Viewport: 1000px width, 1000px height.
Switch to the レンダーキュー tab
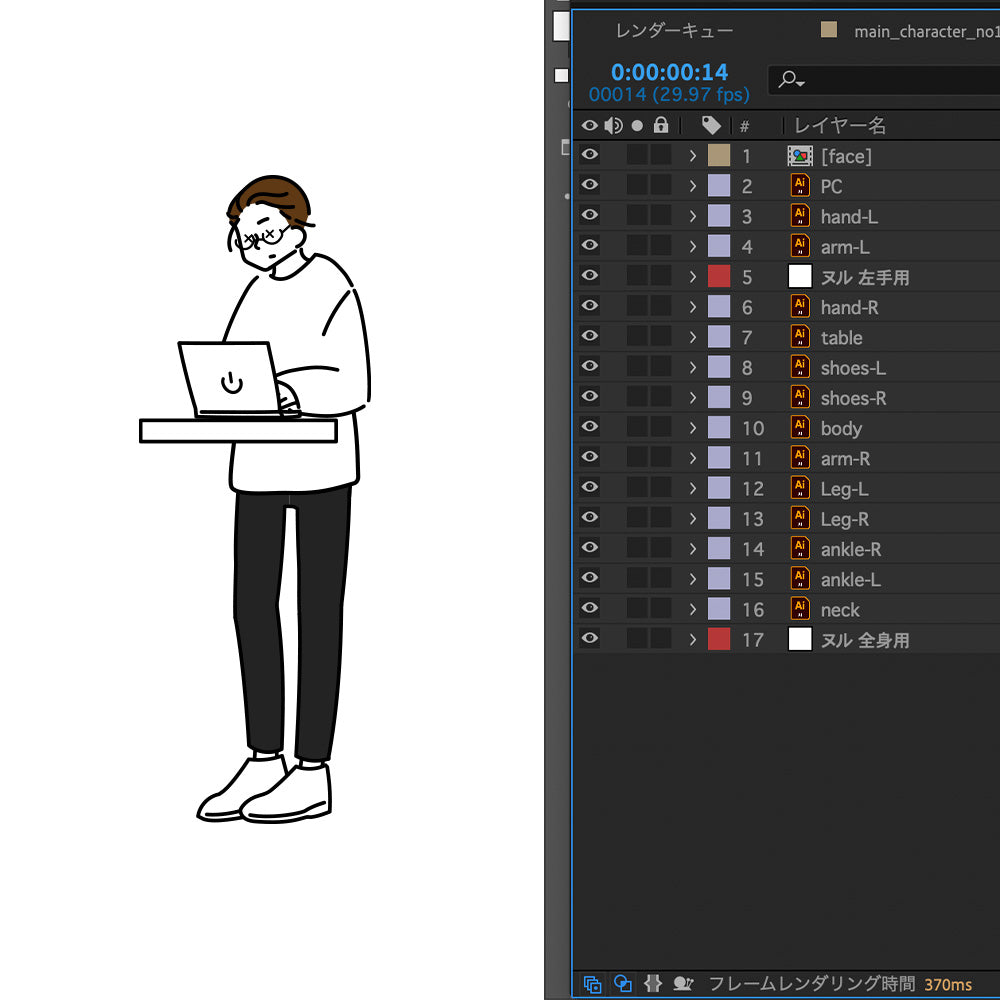[674, 31]
